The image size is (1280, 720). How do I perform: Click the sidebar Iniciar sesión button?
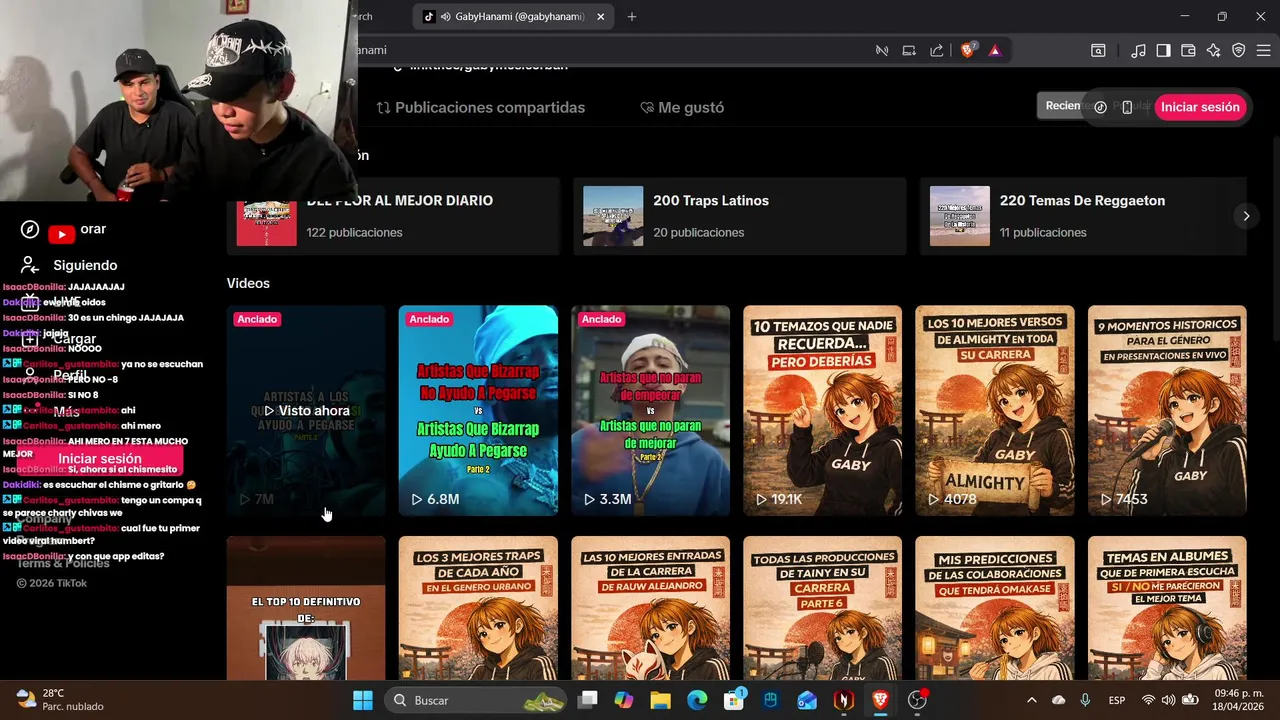click(100, 459)
